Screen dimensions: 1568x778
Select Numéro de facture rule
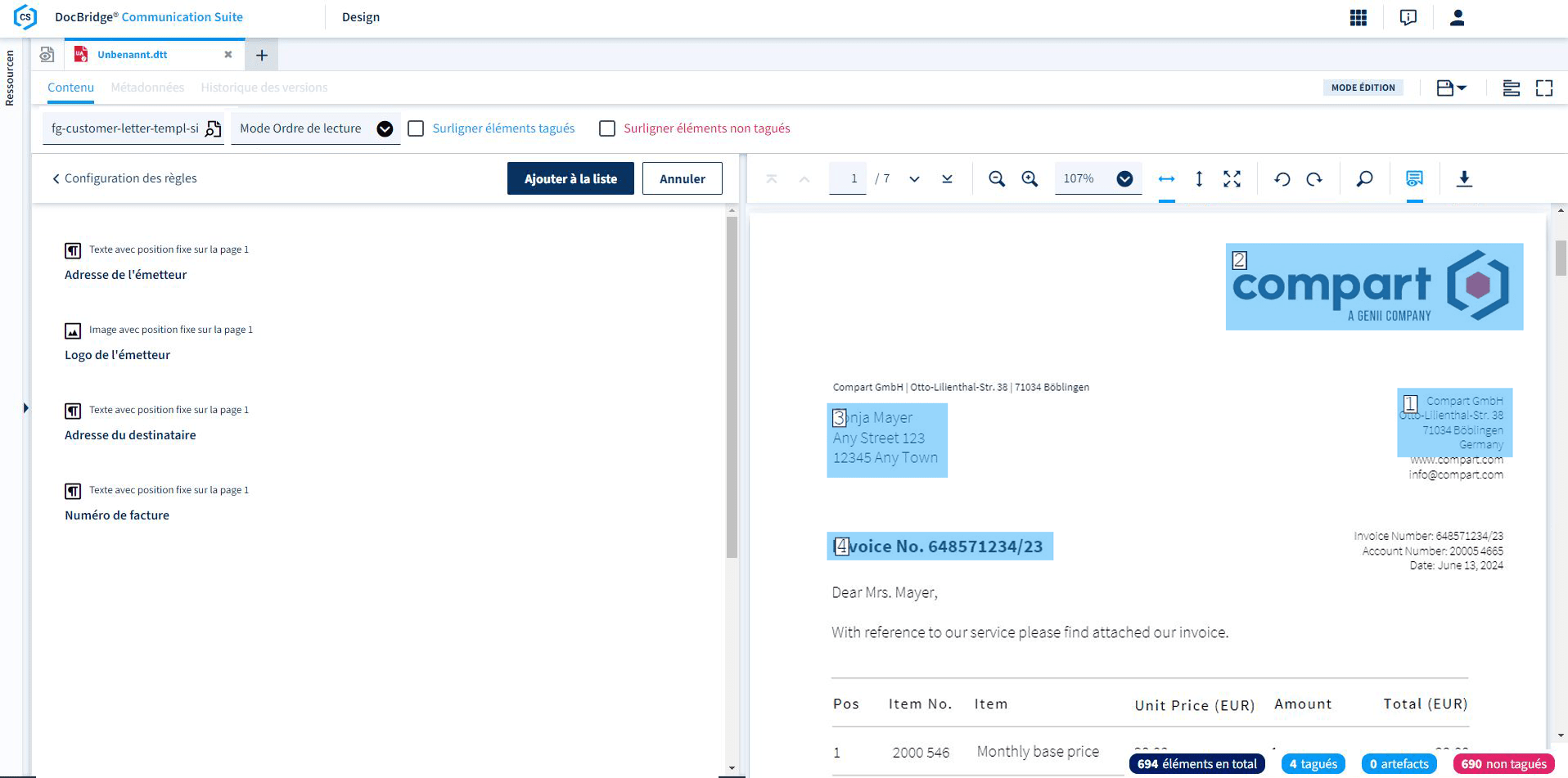click(x=117, y=515)
